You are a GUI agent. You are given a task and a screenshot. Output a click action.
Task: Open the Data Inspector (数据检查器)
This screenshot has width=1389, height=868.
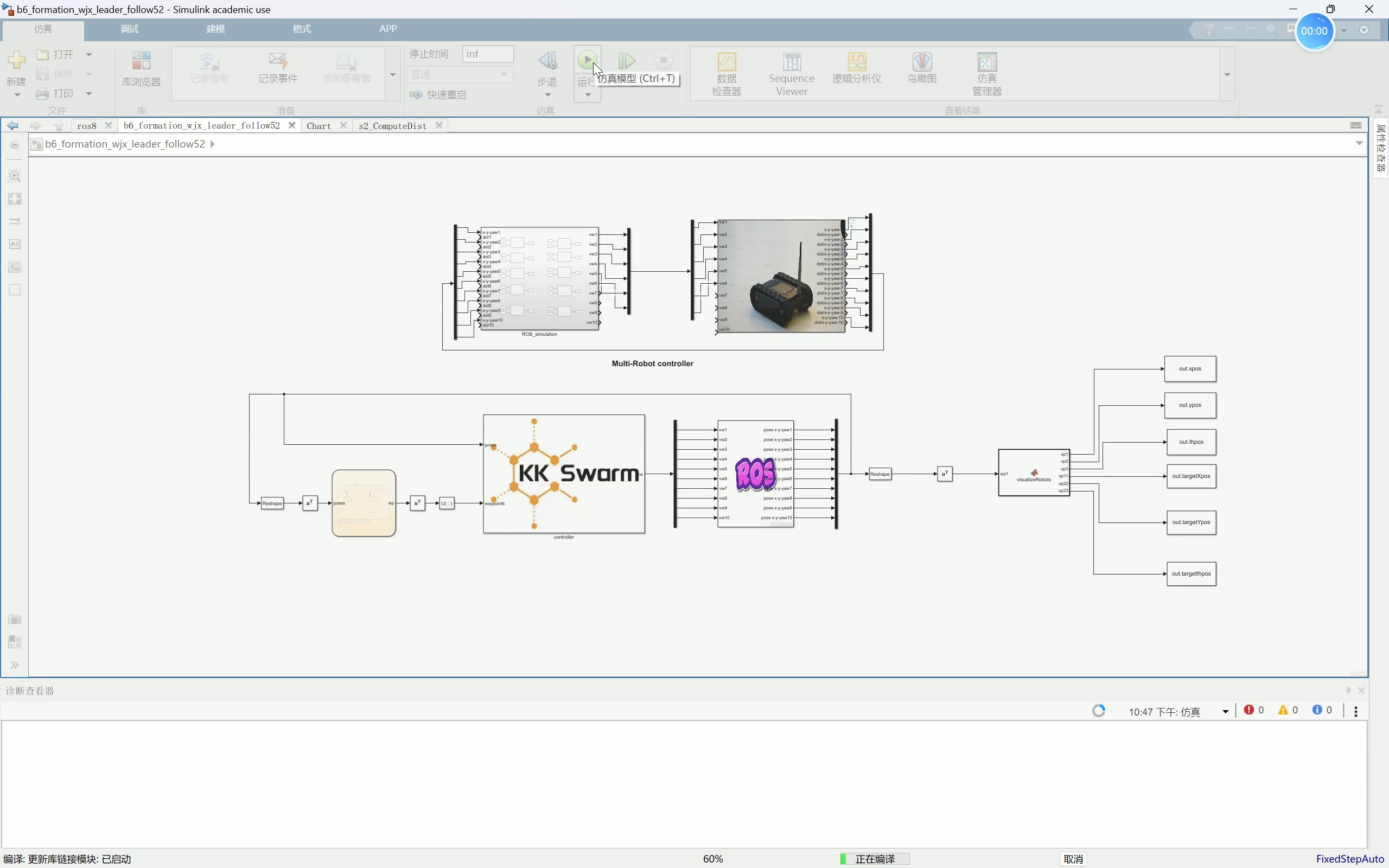pyautogui.click(x=727, y=73)
